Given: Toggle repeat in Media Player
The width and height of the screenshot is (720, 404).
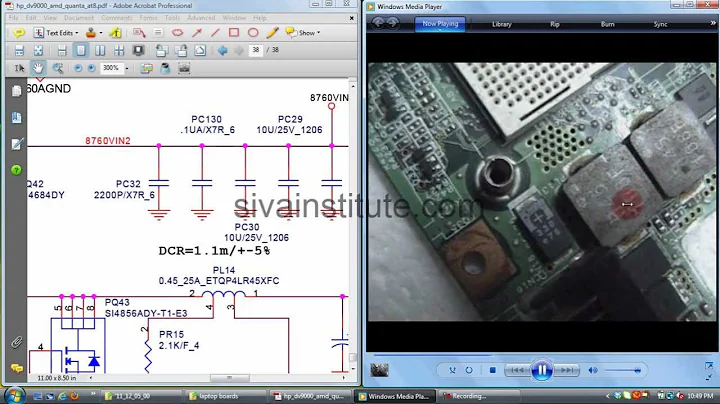Looking at the screenshot, I should pos(469,370).
